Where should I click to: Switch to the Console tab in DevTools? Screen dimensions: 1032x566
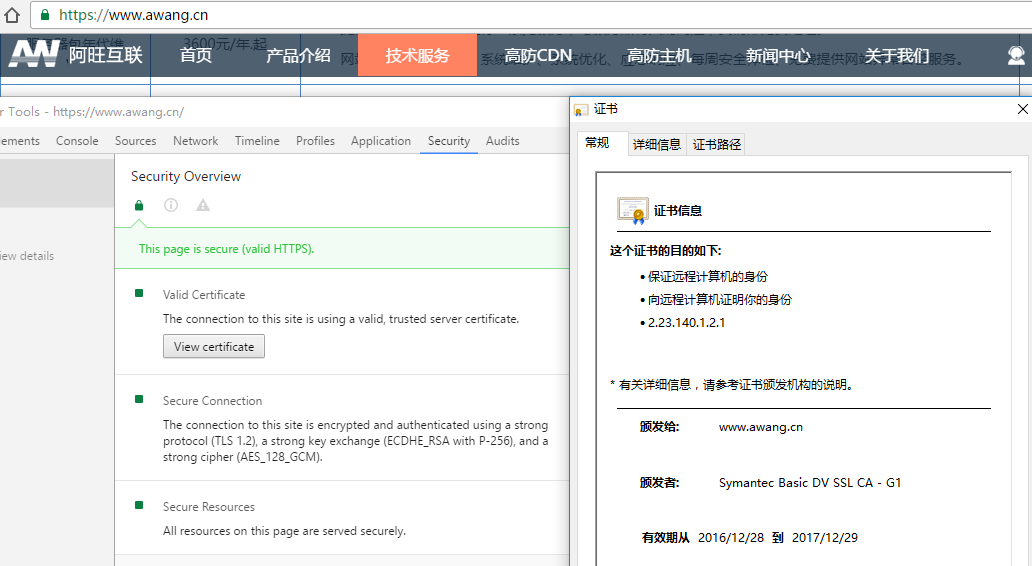coord(77,141)
